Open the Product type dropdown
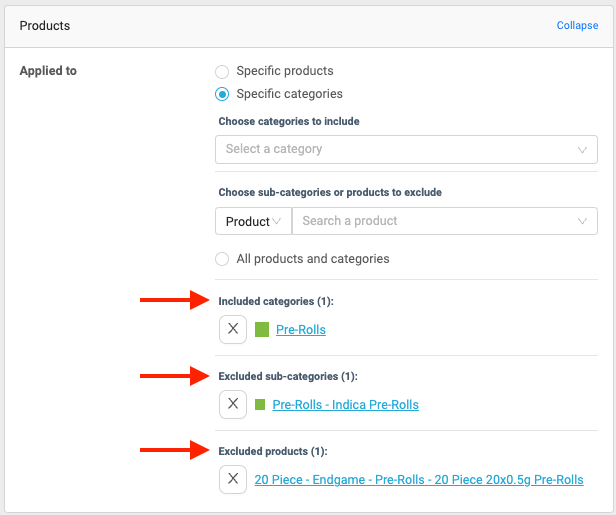 click(x=253, y=221)
